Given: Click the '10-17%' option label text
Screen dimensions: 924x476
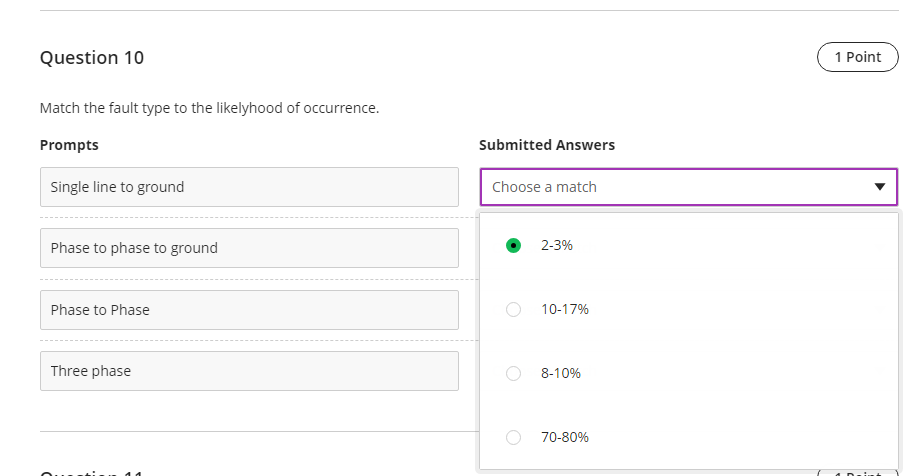Looking at the screenshot, I should coord(565,309).
